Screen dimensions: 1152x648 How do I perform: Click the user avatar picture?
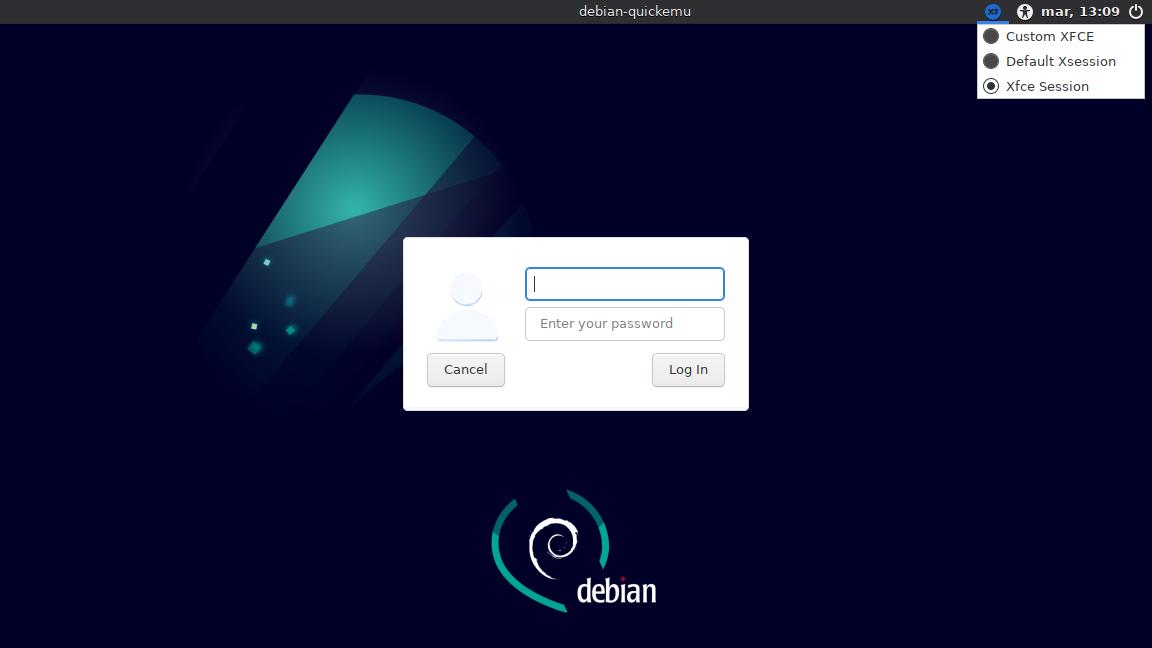[467, 306]
